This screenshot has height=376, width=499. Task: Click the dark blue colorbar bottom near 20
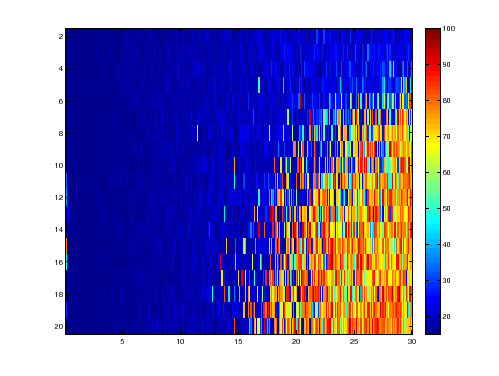pyautogui.click(x=433, y=320)
